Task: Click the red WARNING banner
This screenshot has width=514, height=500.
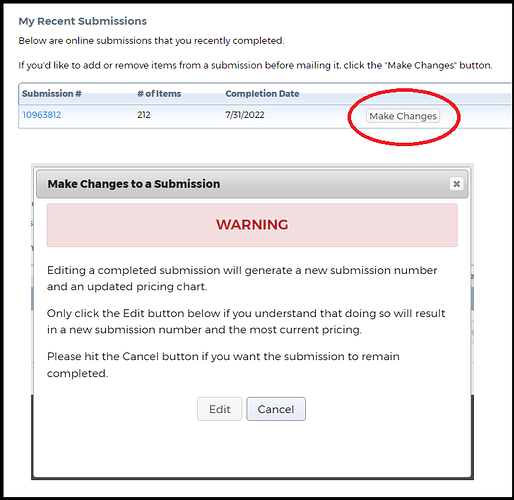Action: pos(252,225)
